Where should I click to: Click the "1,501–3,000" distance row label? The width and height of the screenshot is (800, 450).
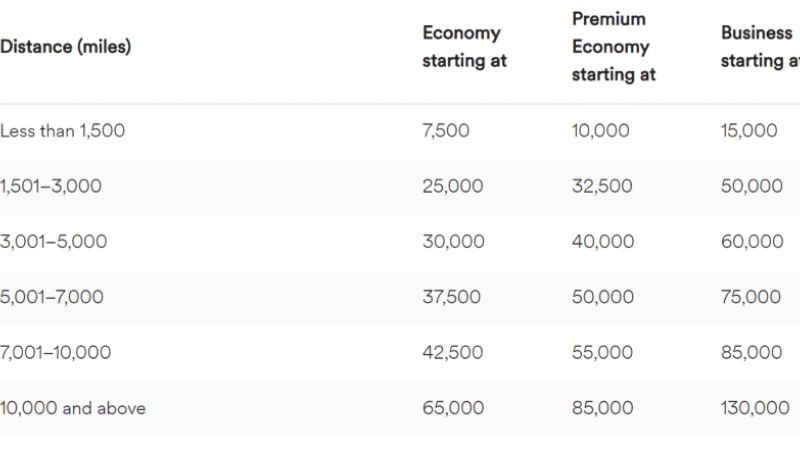point(51,186)
